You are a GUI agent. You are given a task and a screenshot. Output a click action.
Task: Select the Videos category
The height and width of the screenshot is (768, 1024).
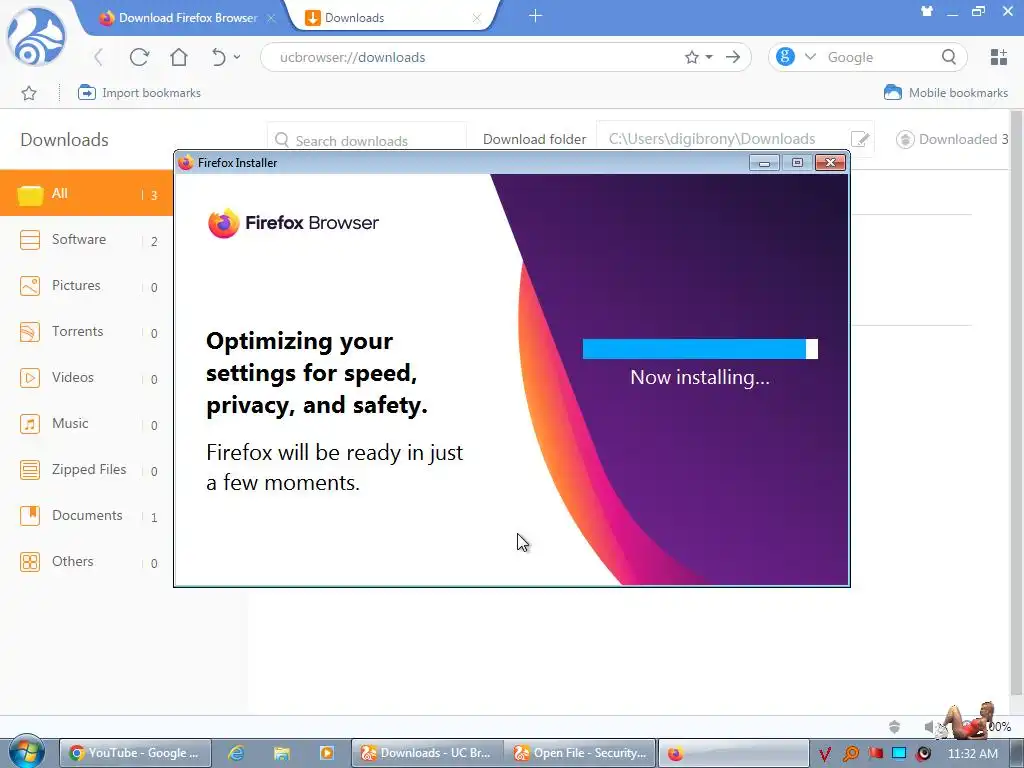(x=86, y=377)
